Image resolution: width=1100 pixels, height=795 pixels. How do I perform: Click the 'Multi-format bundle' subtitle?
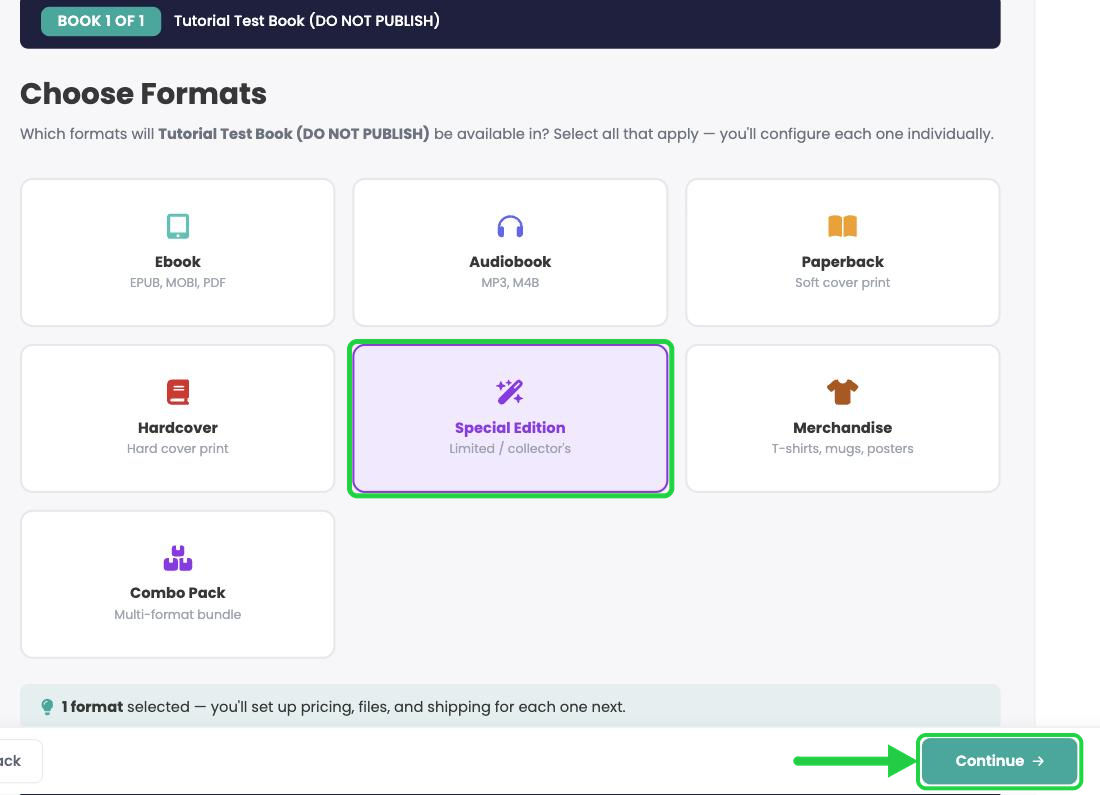[x=177, y=615]
